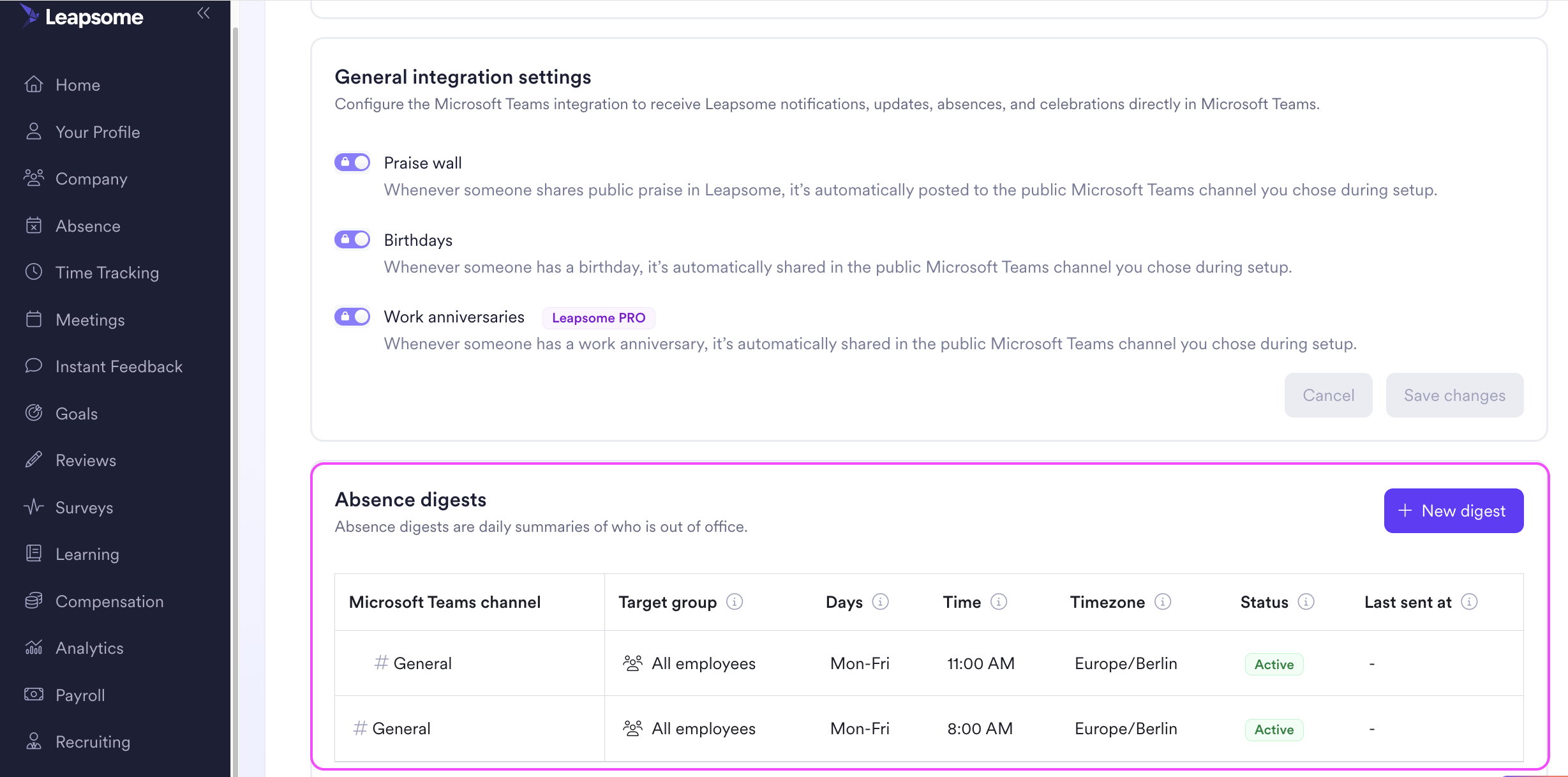This screenshot has height=777, width=1568.
Task: Toggle the Work anniversaries switch
Action: click(x=352, y=317)
